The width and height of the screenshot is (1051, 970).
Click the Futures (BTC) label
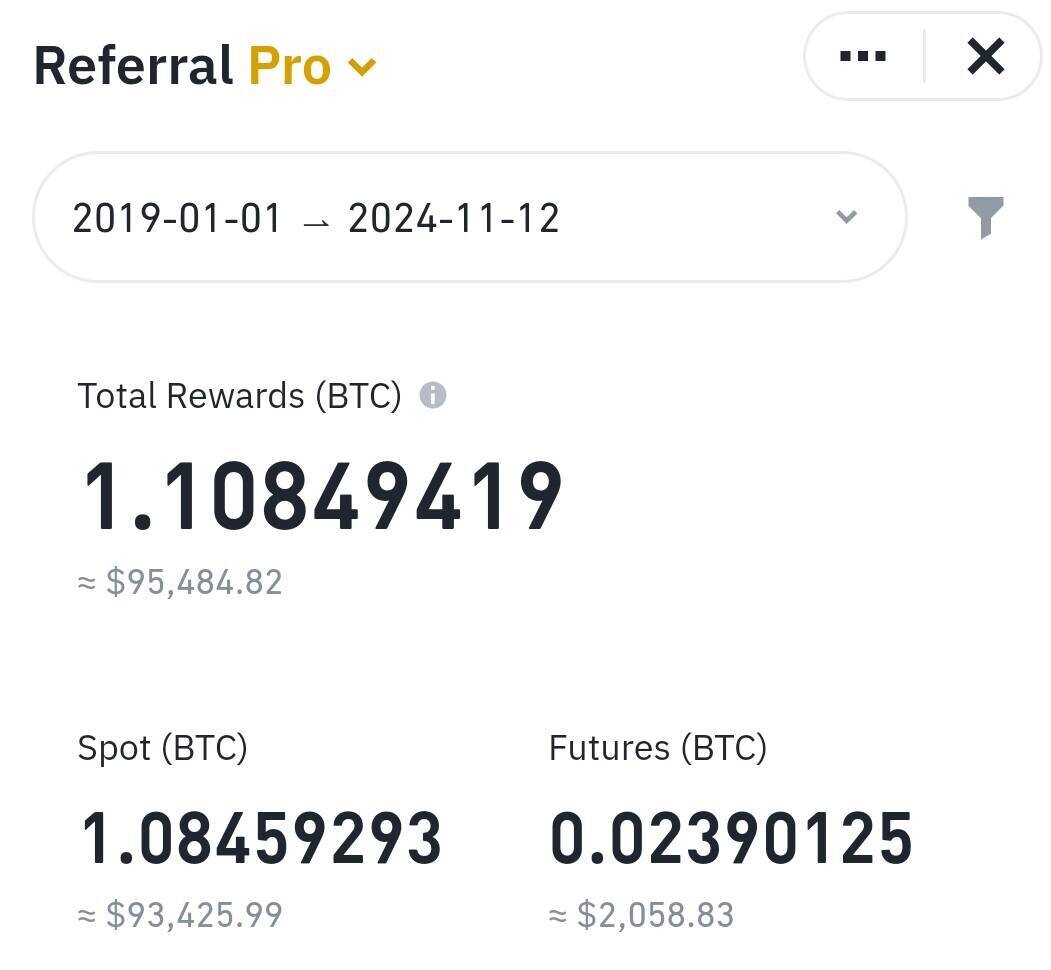(657, 748)
